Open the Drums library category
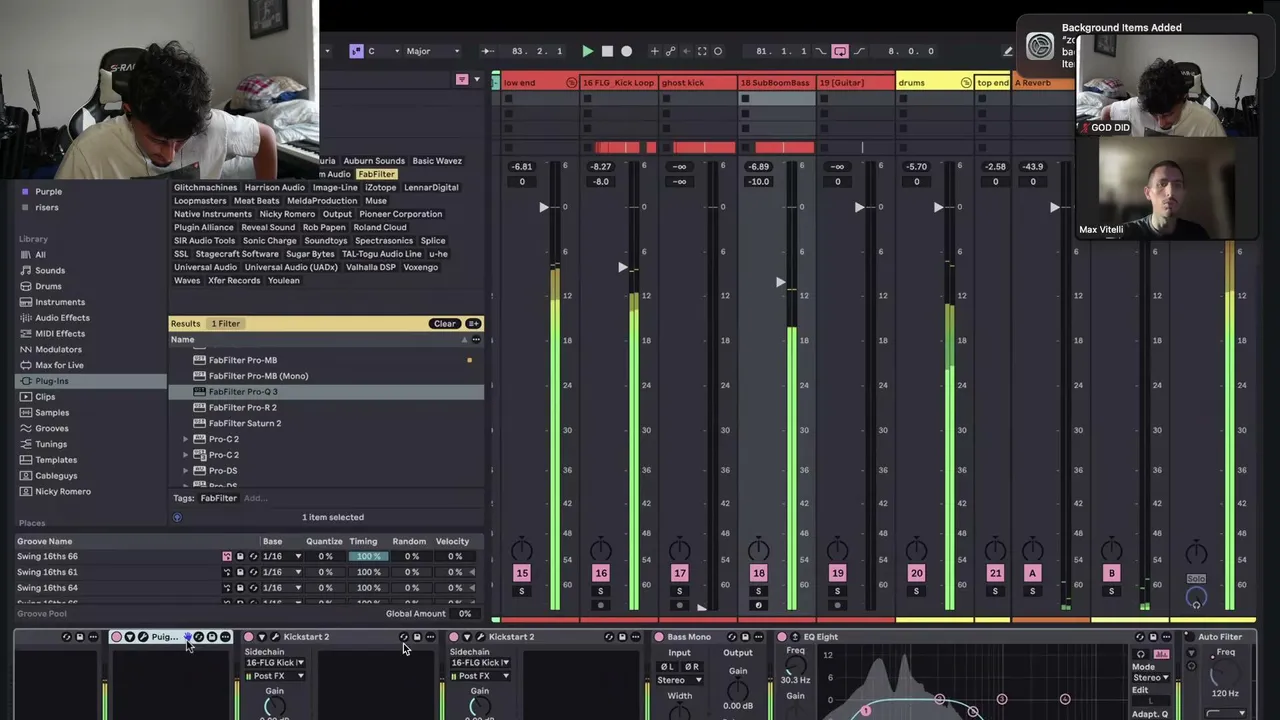 48,286
